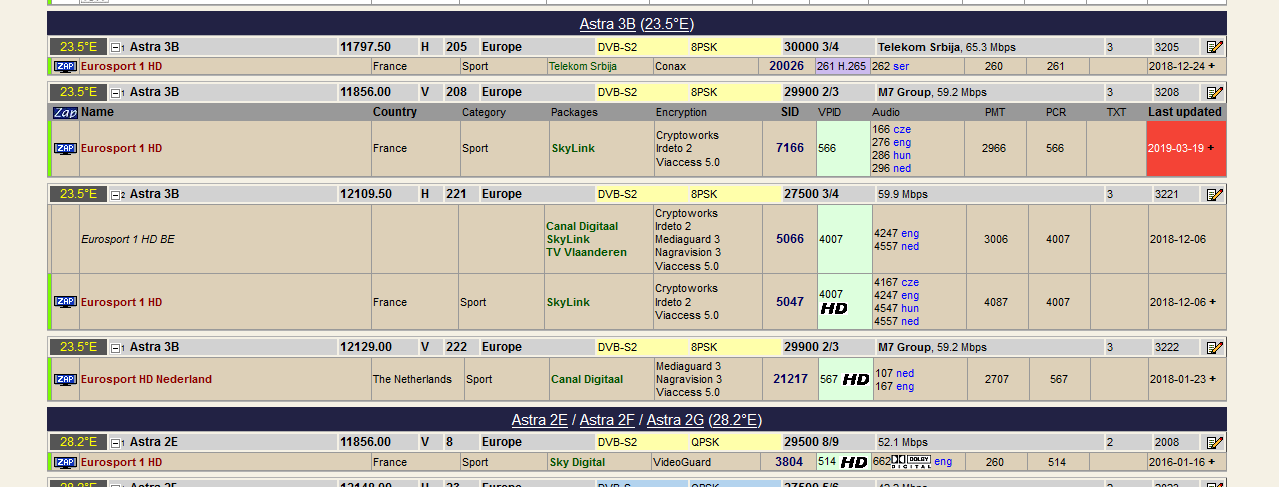This screenshot has height=487, width=1279.
Task: Click the frequency value 12129.00
Action: [366, 347]
